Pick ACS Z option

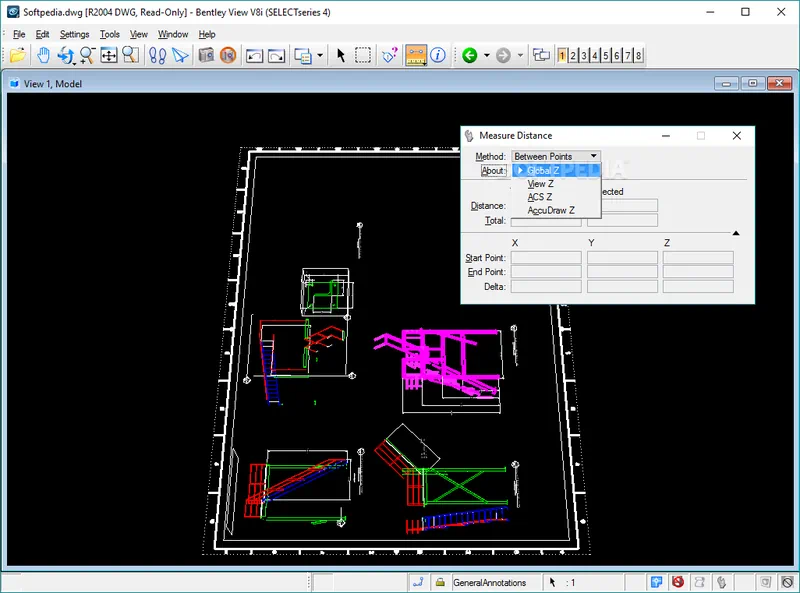557,197
